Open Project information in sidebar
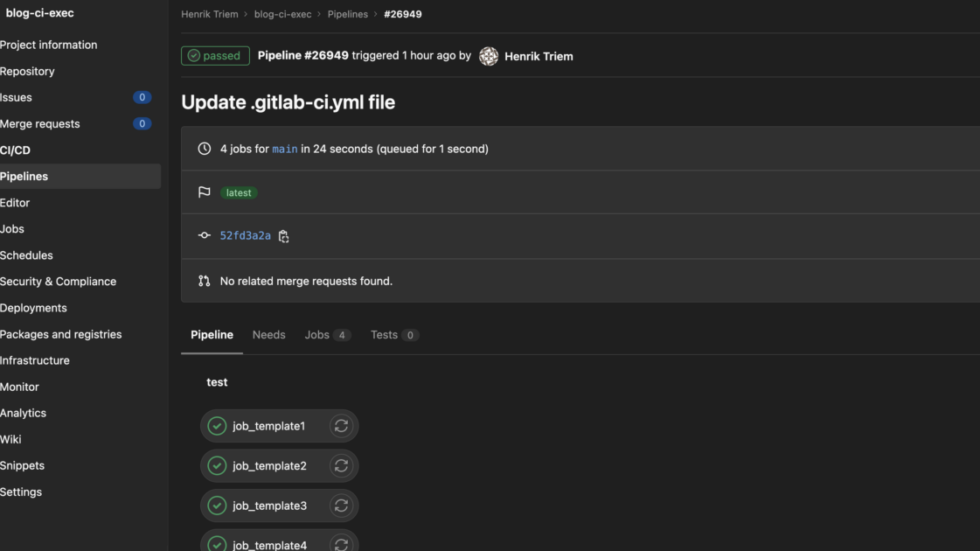980x551 pixels. point(49,45)
